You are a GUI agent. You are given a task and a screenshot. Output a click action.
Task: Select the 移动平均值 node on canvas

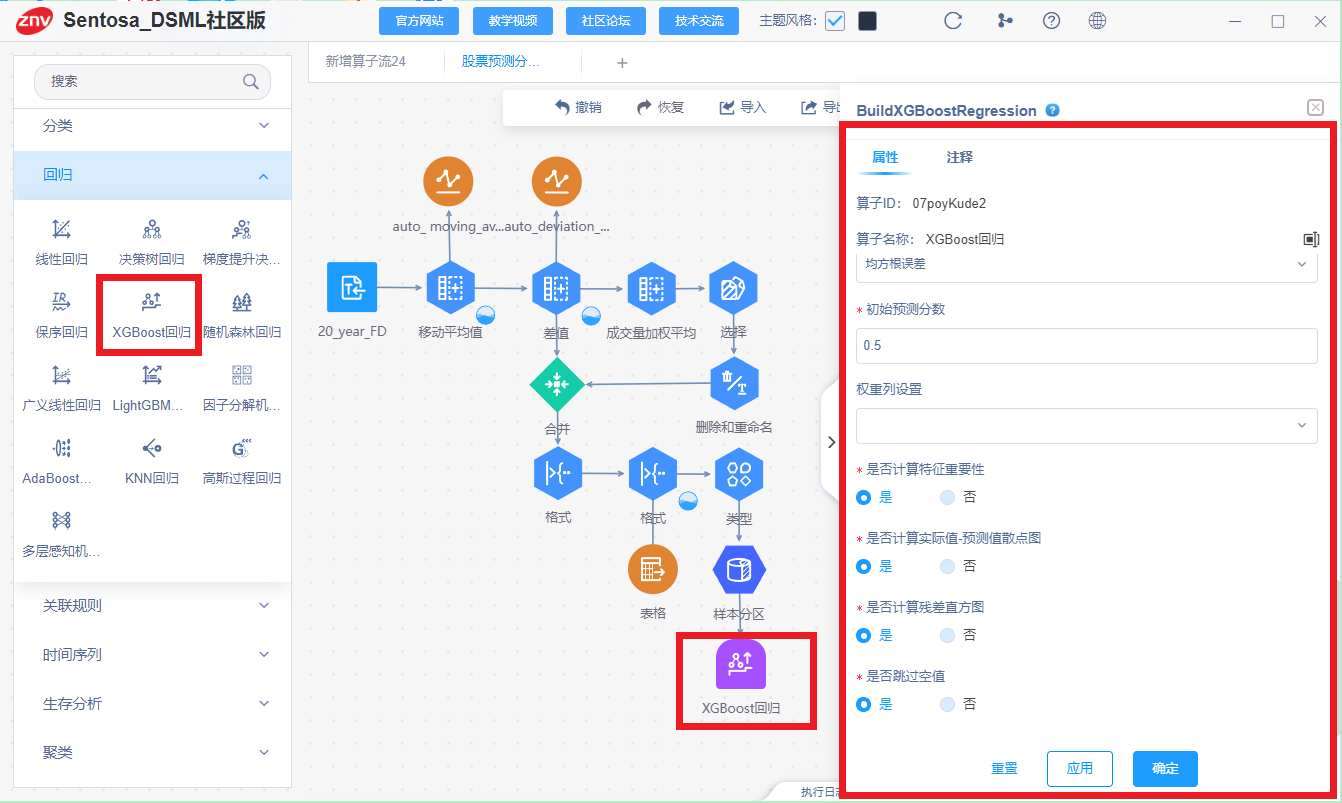tap(450, 288)
